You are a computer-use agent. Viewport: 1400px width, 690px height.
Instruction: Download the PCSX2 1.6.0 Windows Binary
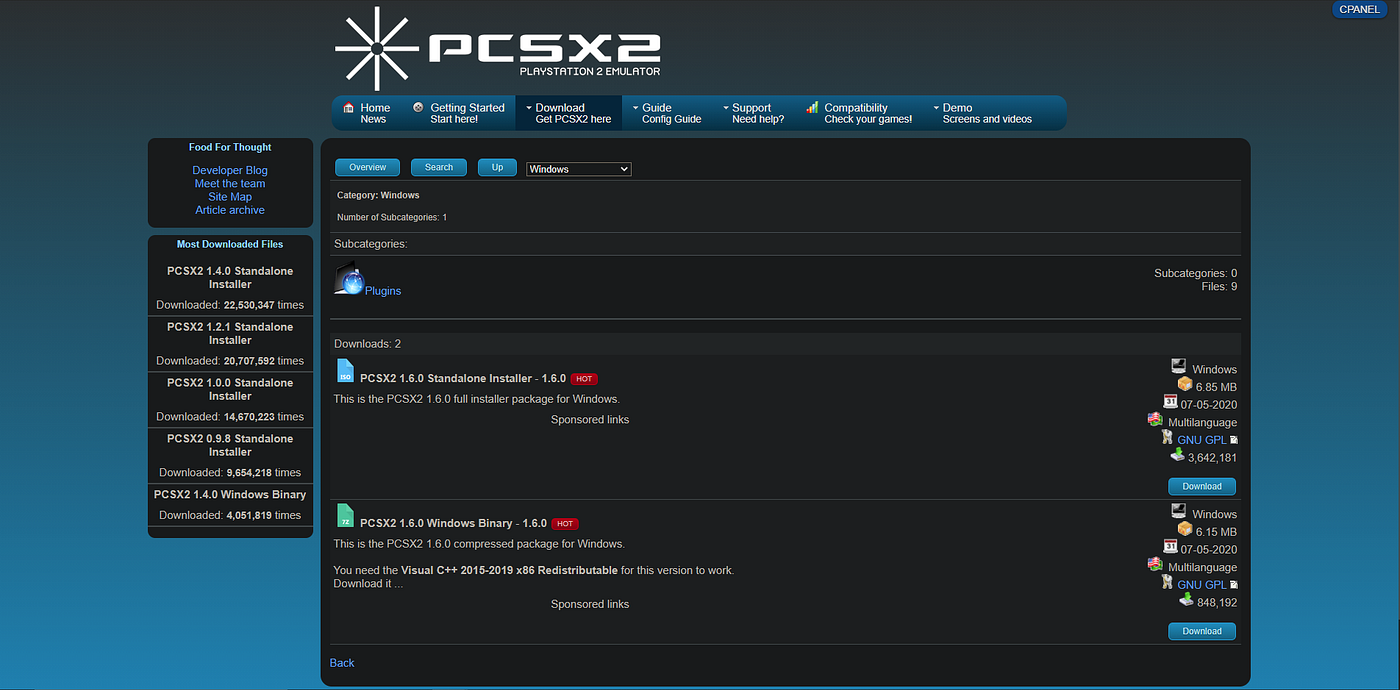pos(1202,631)
